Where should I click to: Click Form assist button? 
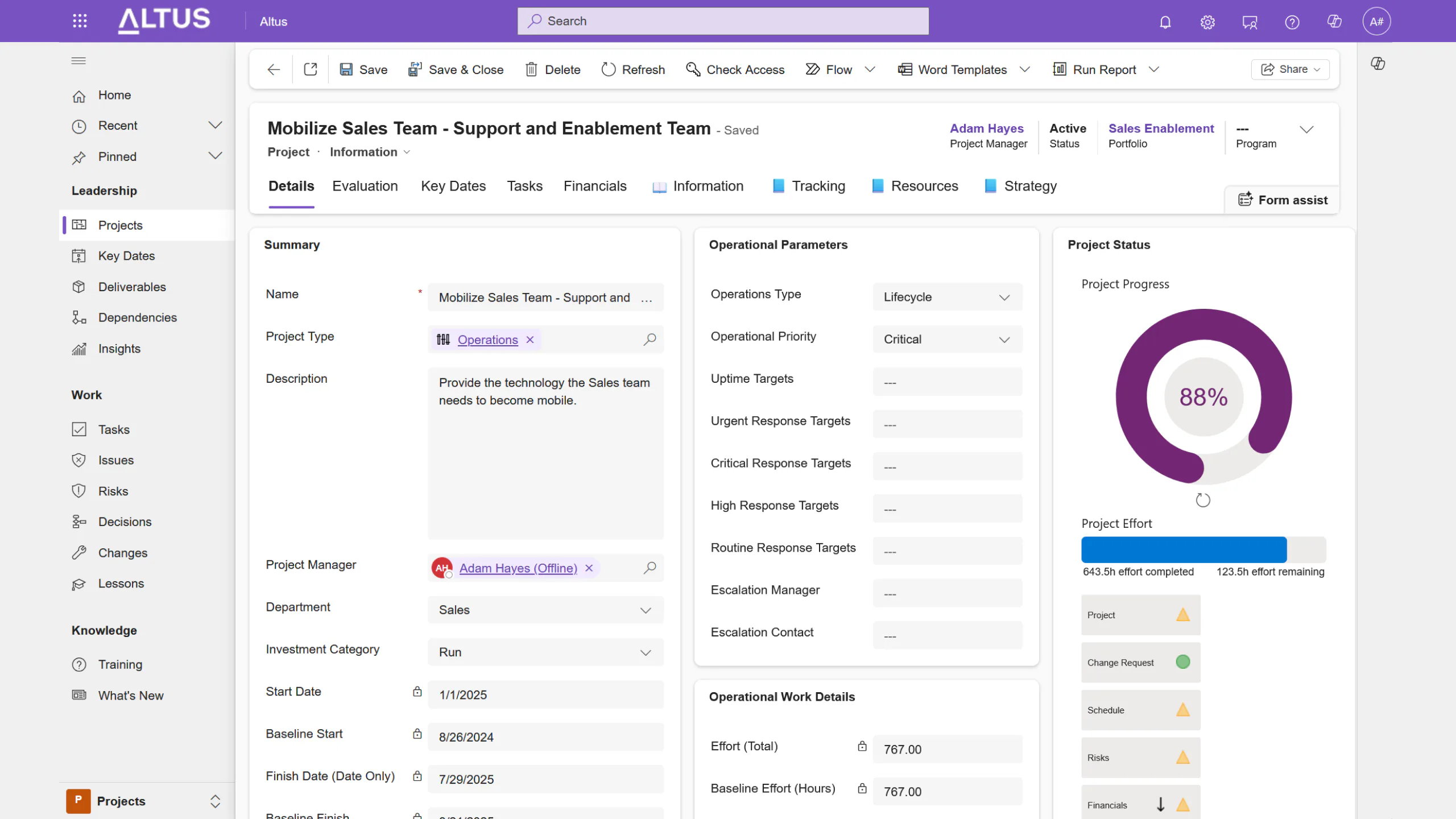(x=1283, y=200)
